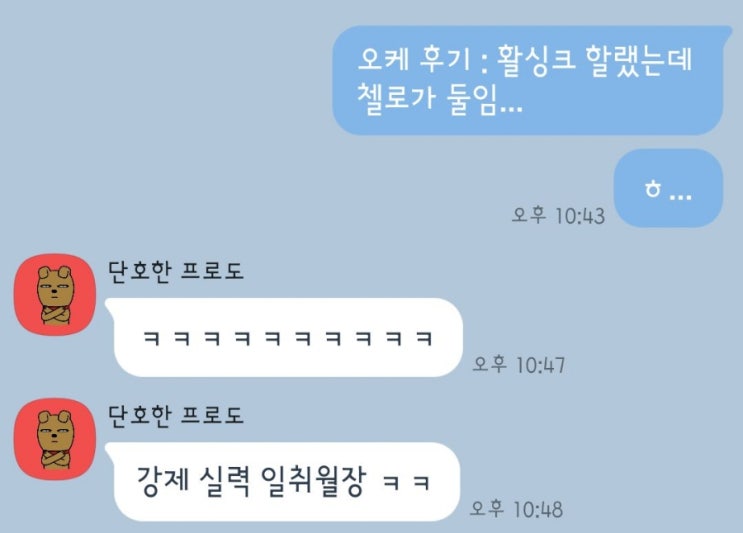
Task: Click sender name 단호한 프로도 above the 강제 실력 bubble
Action: point(176,416)
